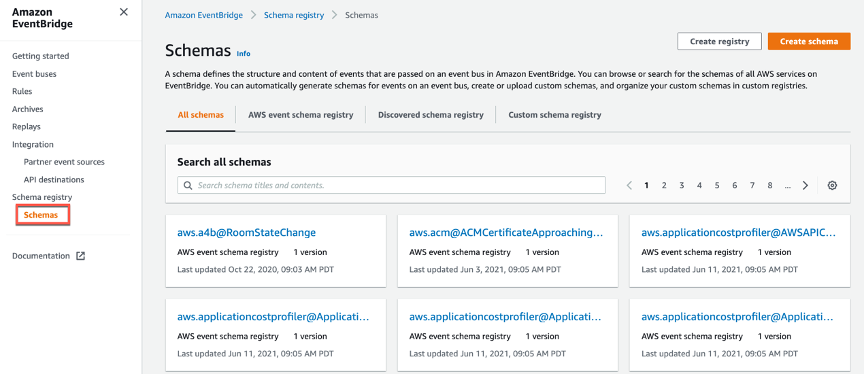
Task: Click the pagination ellipsis for more pages
Action: coord(787,186)
